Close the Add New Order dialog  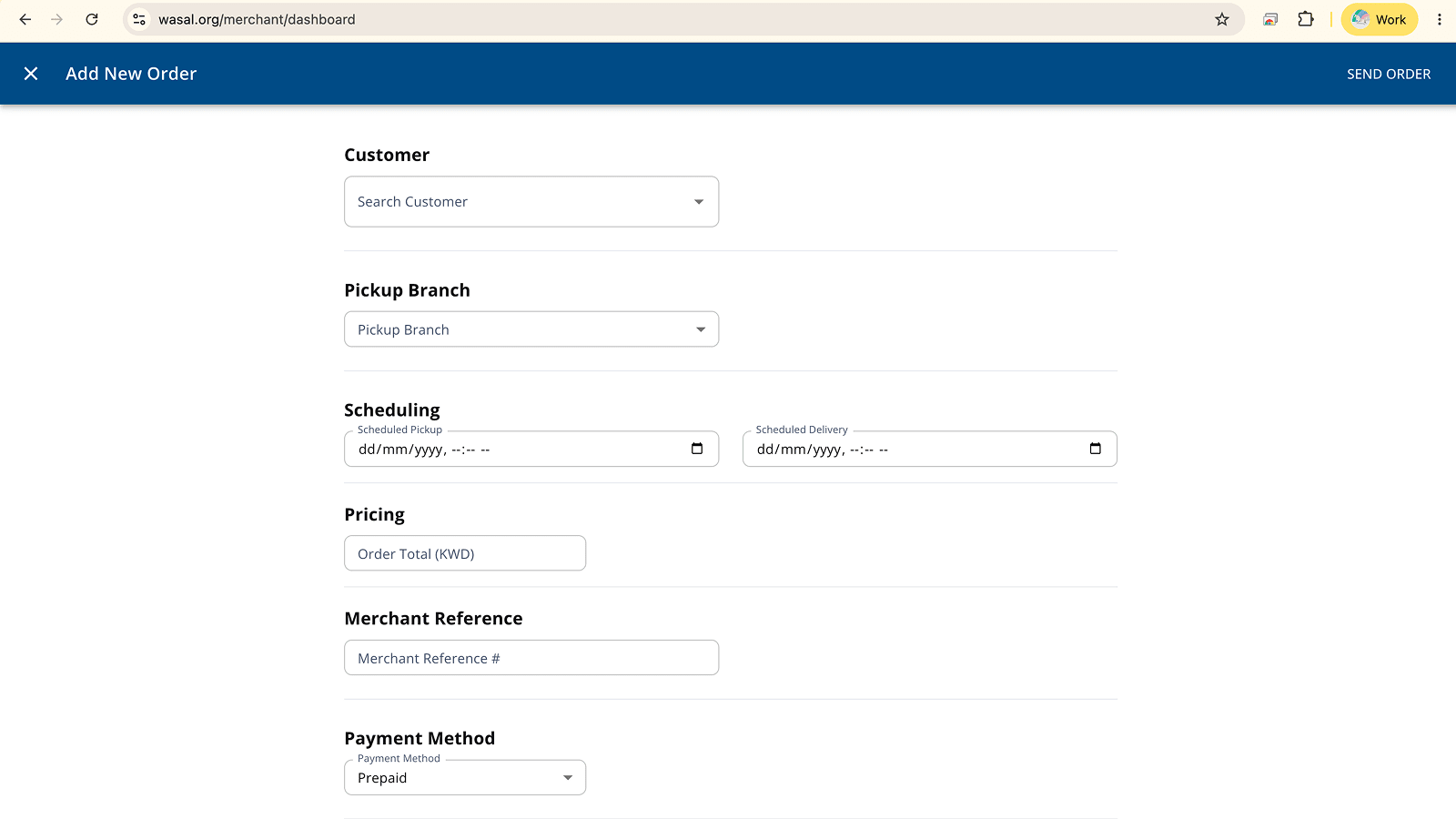31,74
